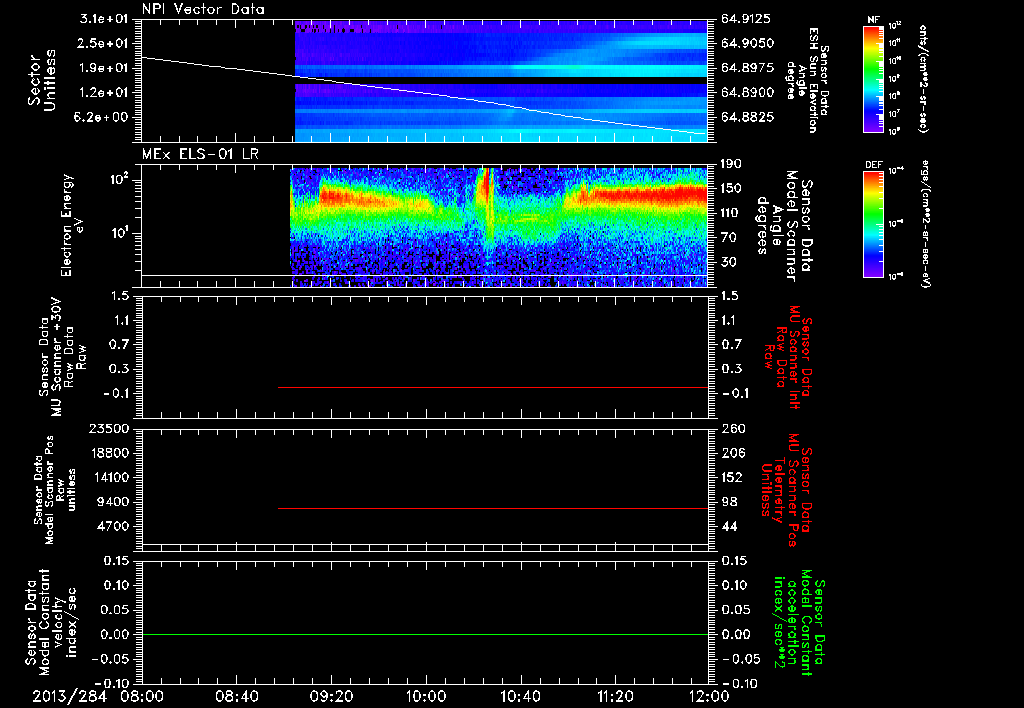Select the 'NPI Vector Data' panel title
Viewport: 1024px width, 708px height.
point(203,9)
